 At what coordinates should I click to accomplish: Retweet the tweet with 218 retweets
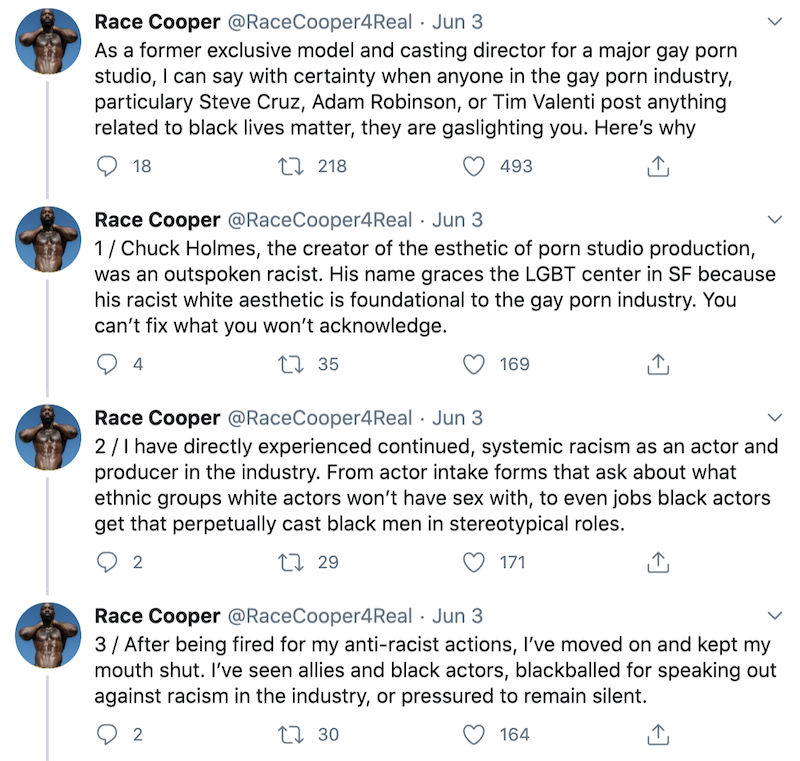click(x=296, y=166)
